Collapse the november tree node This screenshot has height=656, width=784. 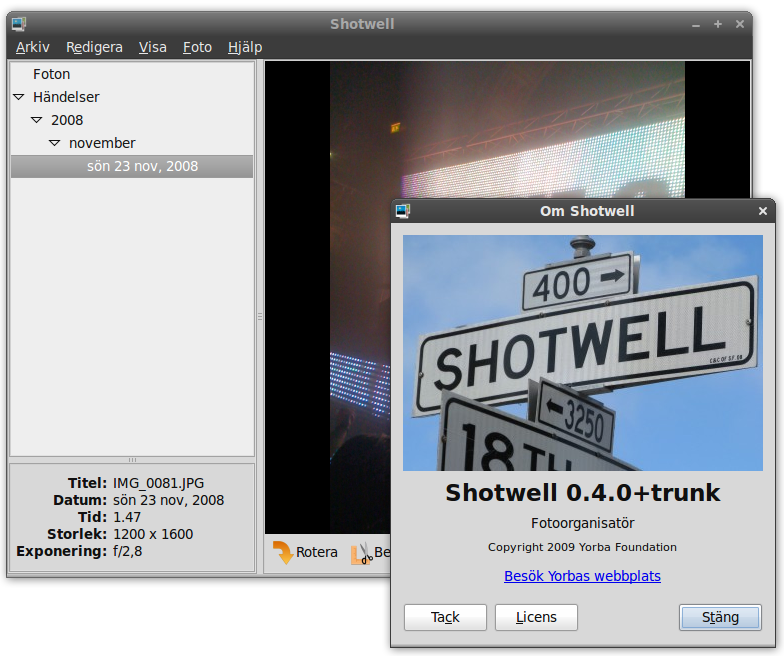pyautogui.click(x=54, y=143)
